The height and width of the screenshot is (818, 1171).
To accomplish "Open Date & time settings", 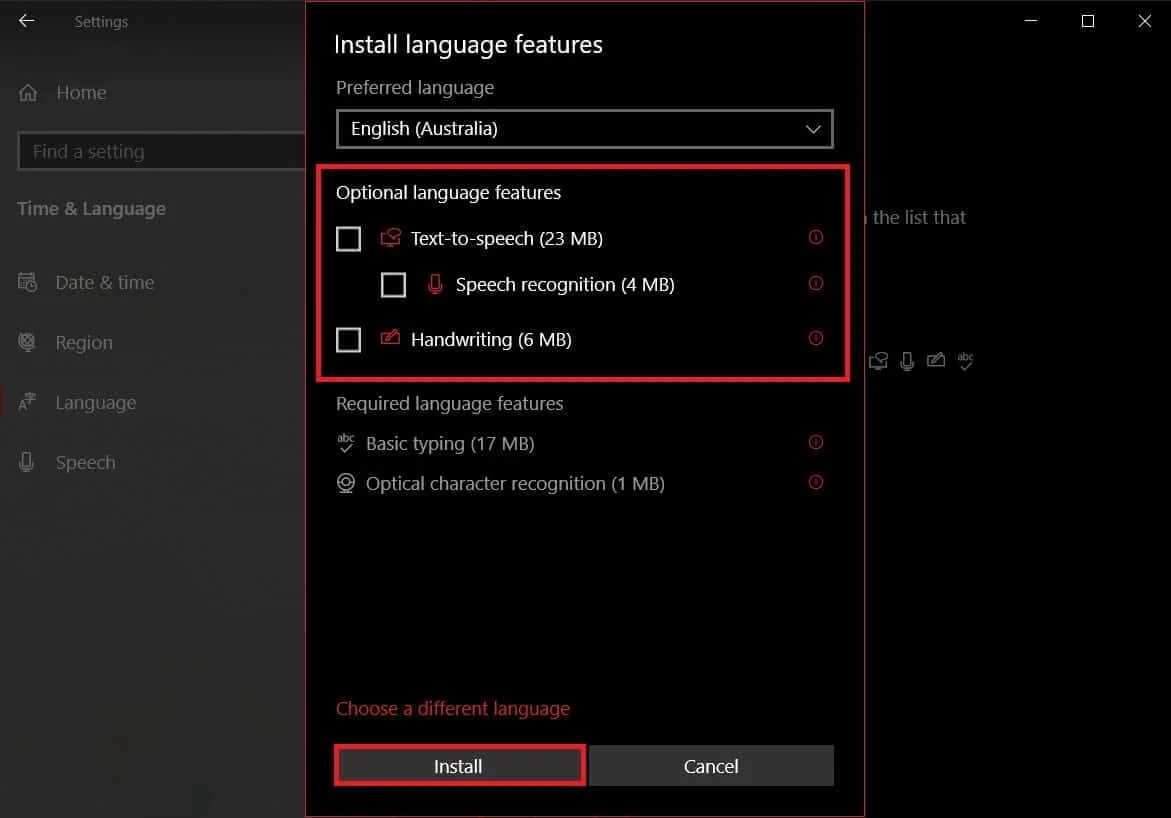I will point(107,282).
